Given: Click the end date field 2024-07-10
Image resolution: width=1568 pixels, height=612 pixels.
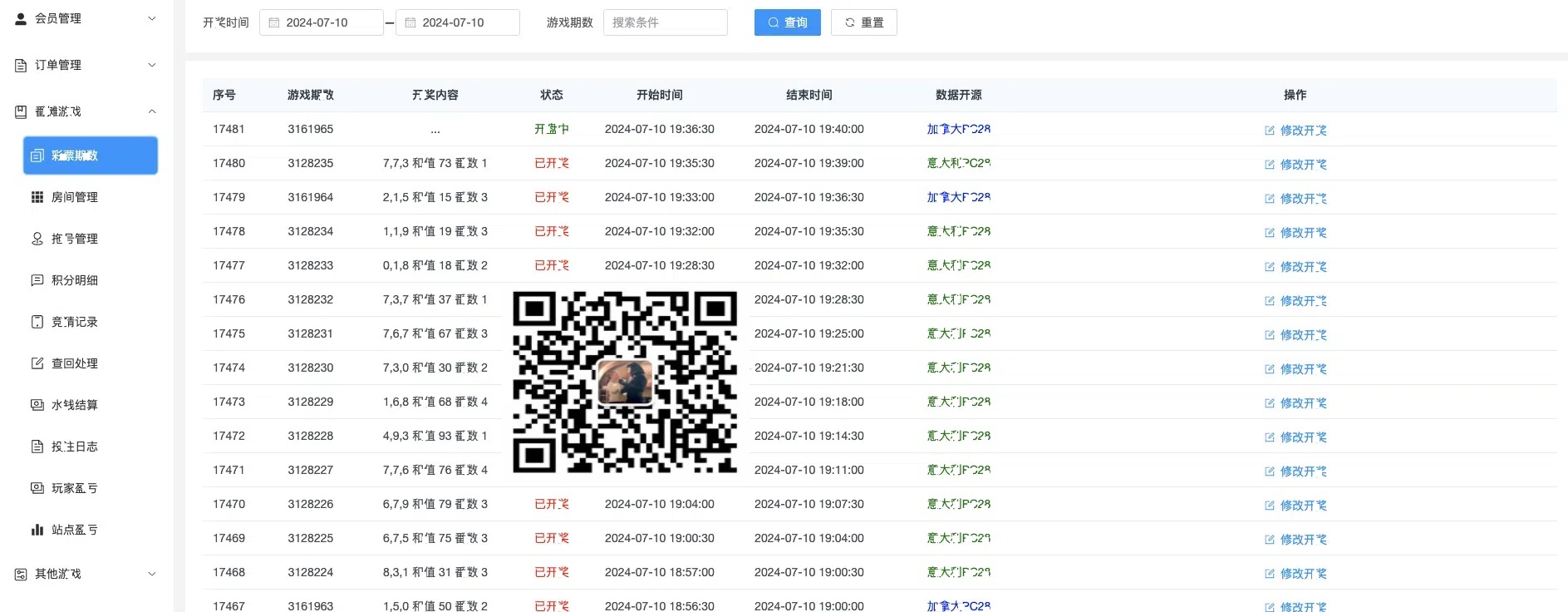Looking at the screenshot, I should (458, 22).
